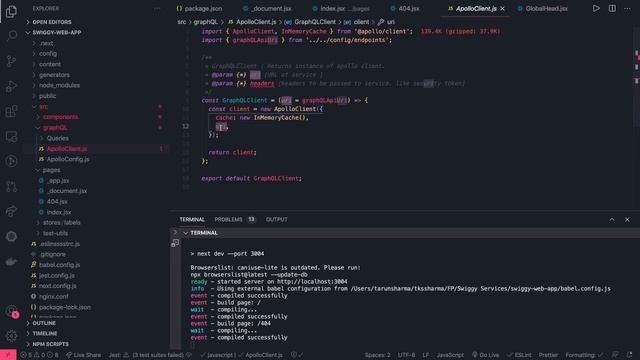Switch to the _document.jsx tab
640x360 pixels.
(x=267, y=9)
